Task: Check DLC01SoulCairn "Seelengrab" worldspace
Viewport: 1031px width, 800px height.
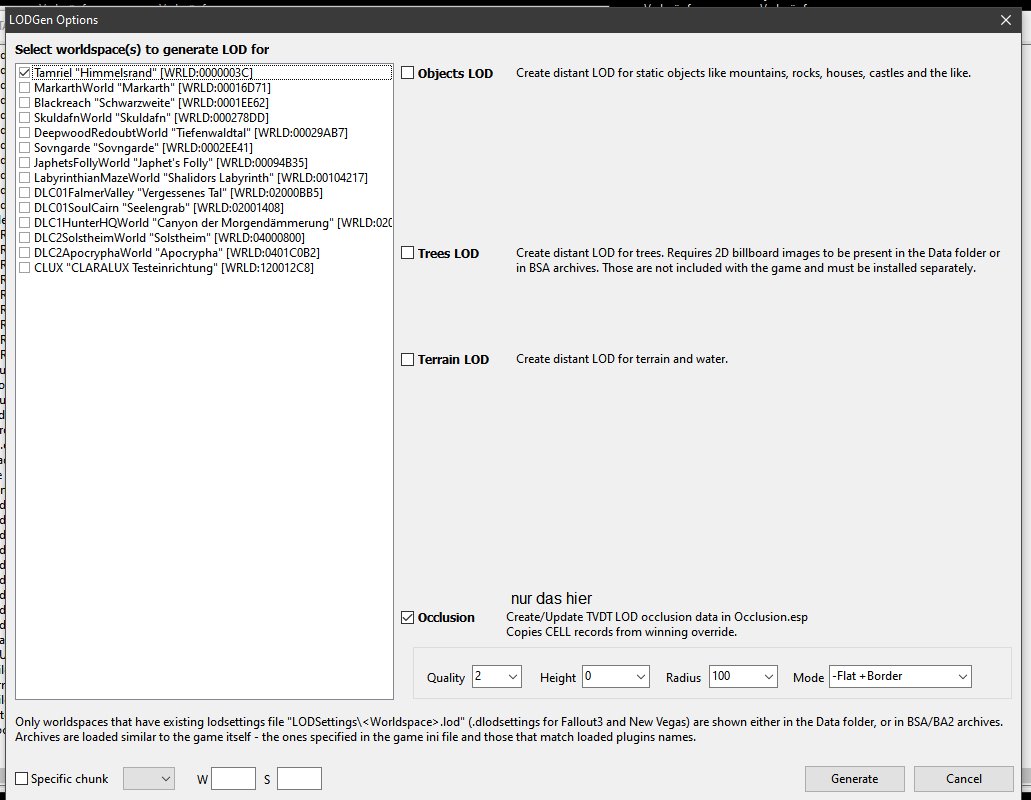Action: coord(25,208)
